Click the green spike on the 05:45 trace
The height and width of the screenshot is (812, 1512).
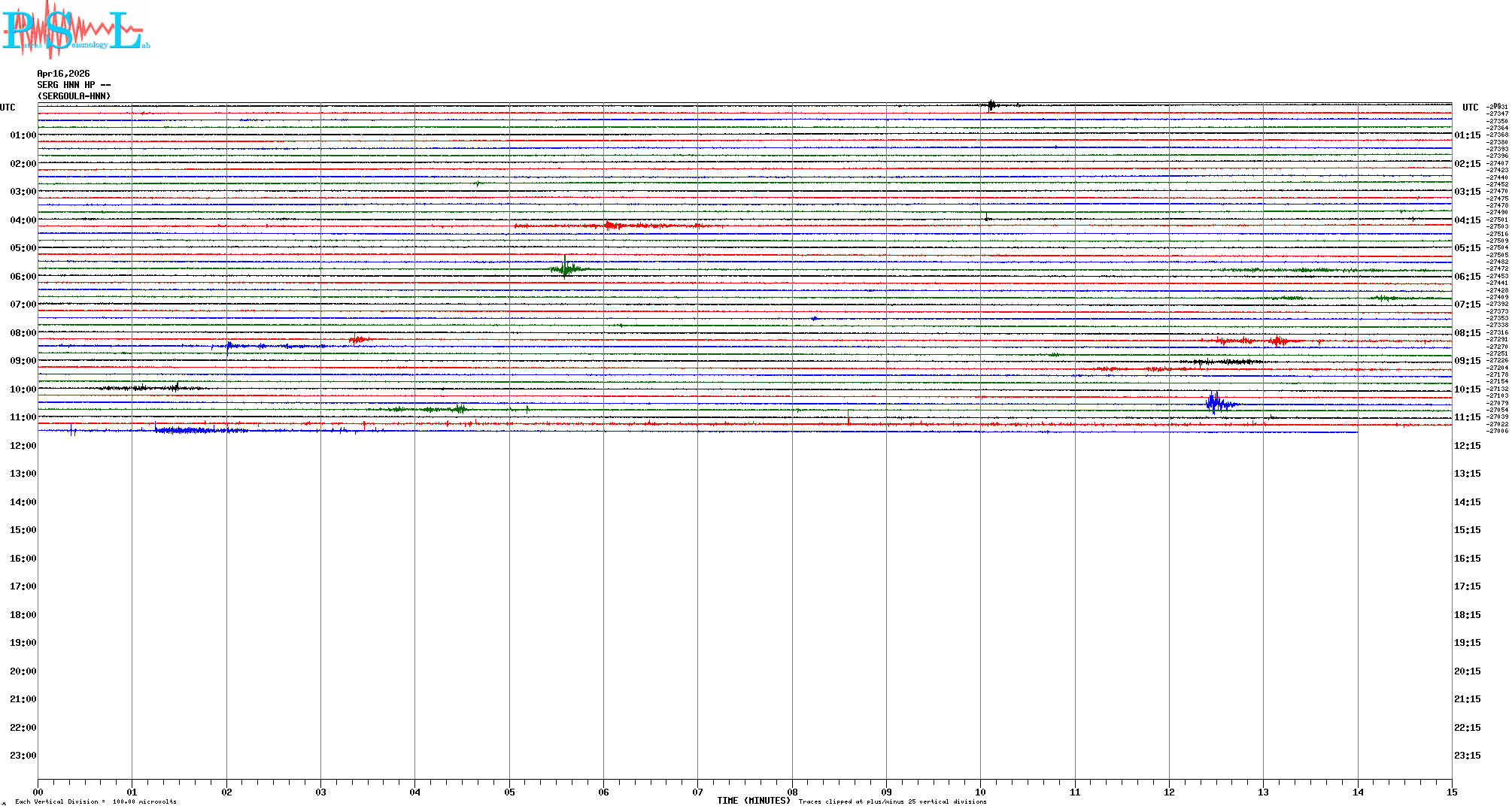pos(566,268)
